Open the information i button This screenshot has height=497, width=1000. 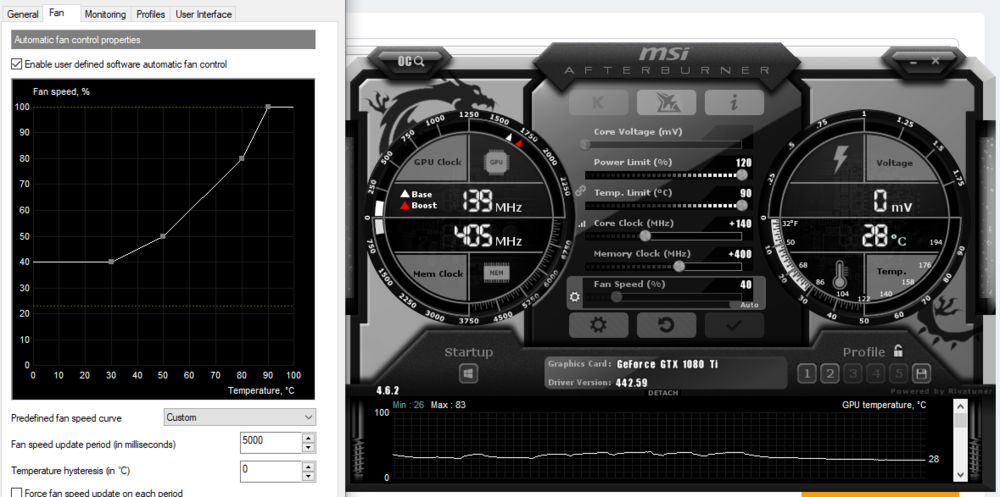click(x=734, y=103)
